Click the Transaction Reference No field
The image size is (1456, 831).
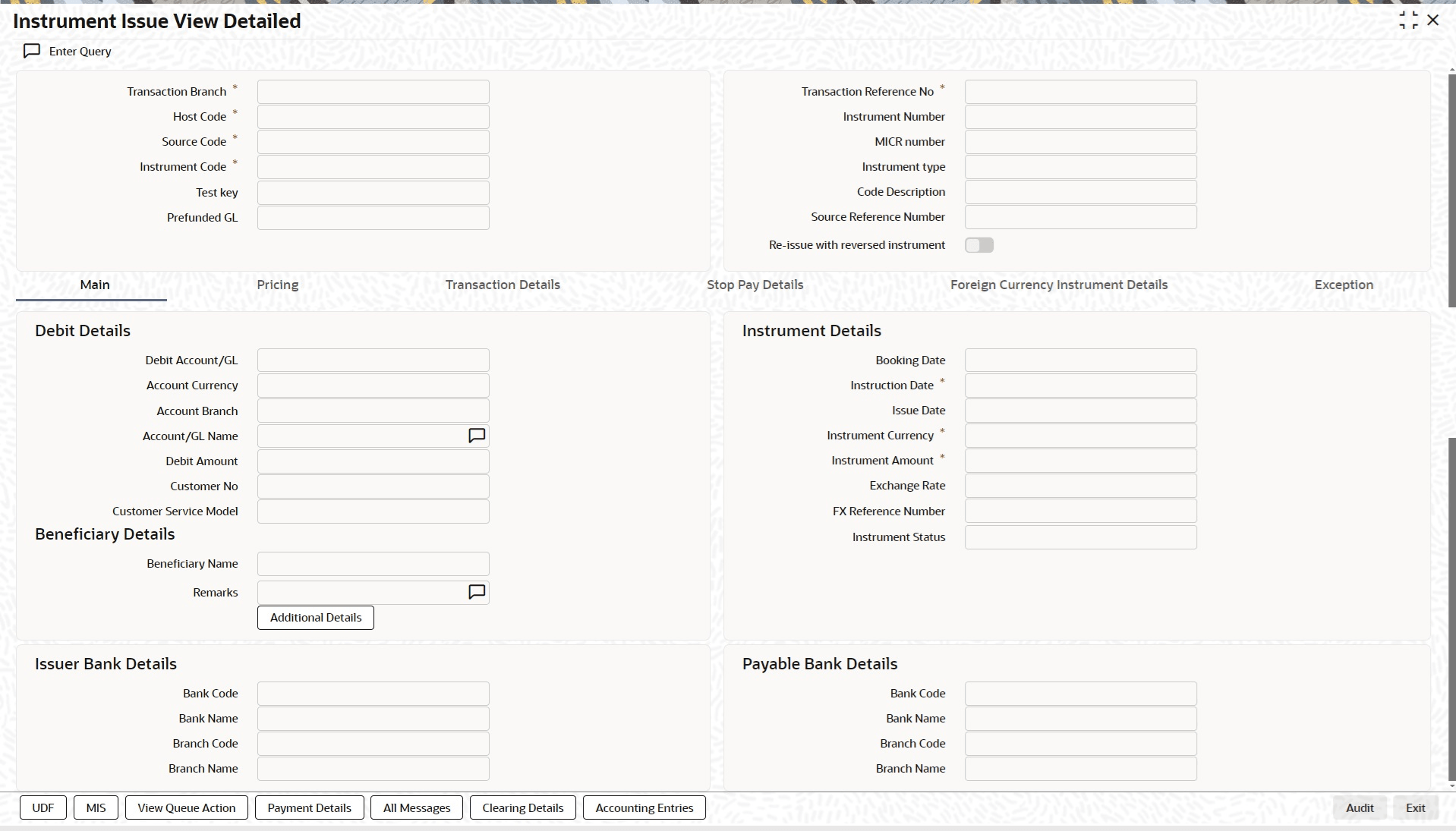(x=1081, y=92)
